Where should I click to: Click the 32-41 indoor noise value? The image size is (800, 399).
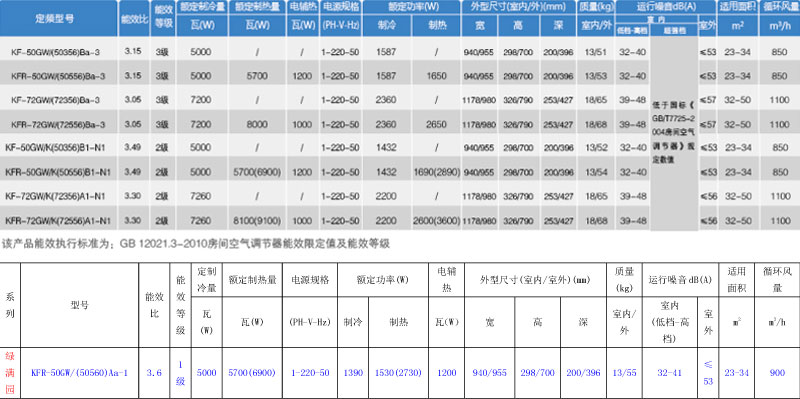pos(670,373)
